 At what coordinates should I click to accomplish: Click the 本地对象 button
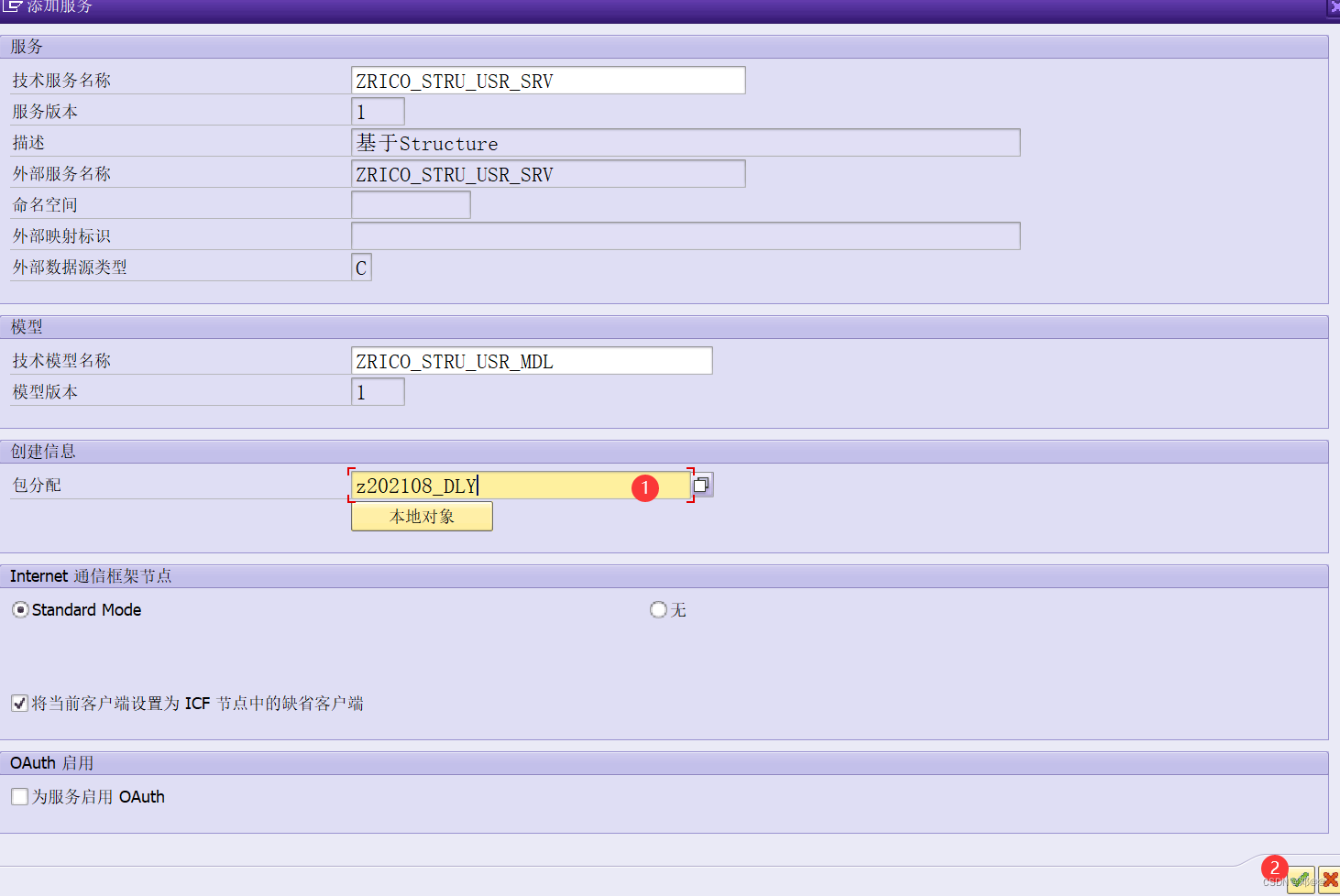pos(422,516)
